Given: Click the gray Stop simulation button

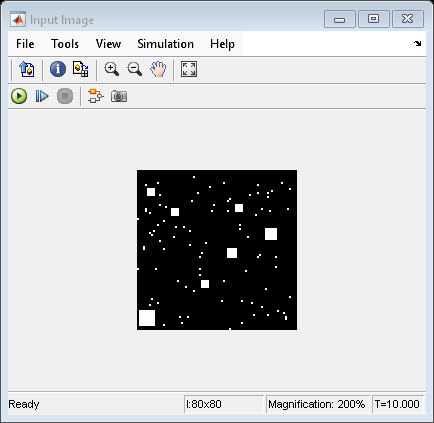Looking at the screenshot, I should pyautogui.click(x=65, y=96).
